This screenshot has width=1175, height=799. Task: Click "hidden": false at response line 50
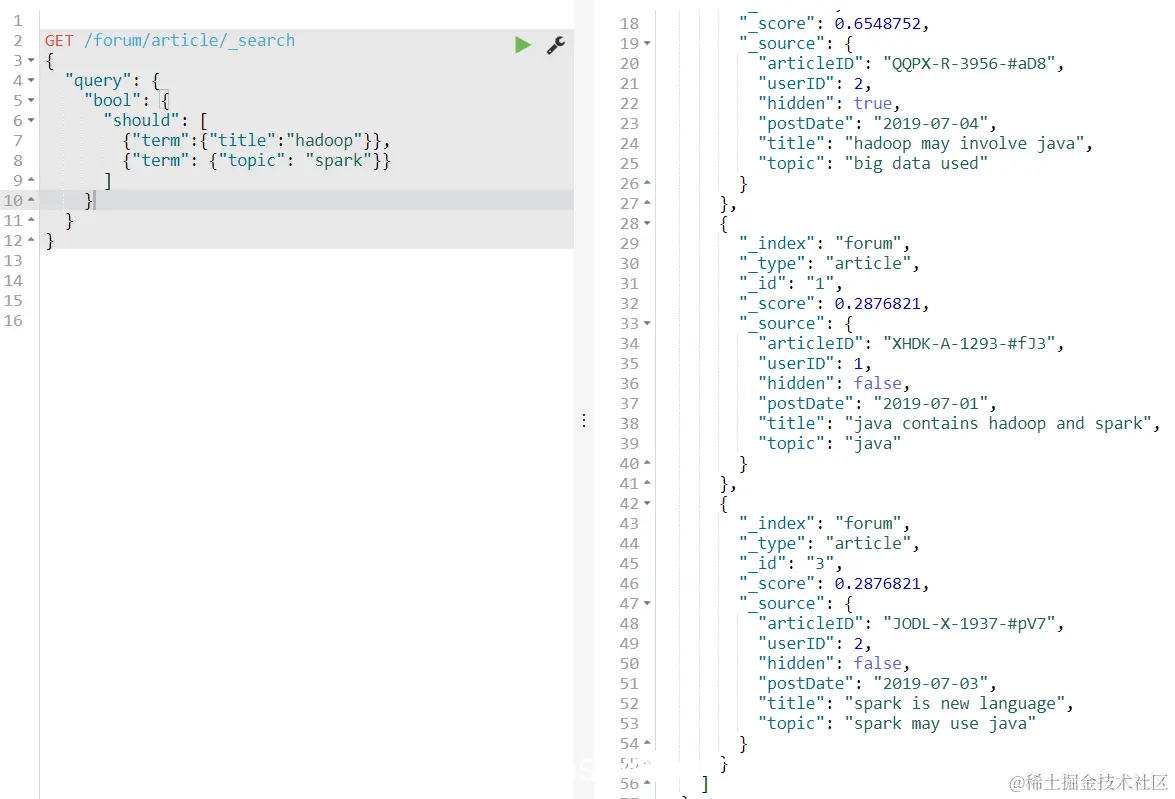[x=833, y=663]
